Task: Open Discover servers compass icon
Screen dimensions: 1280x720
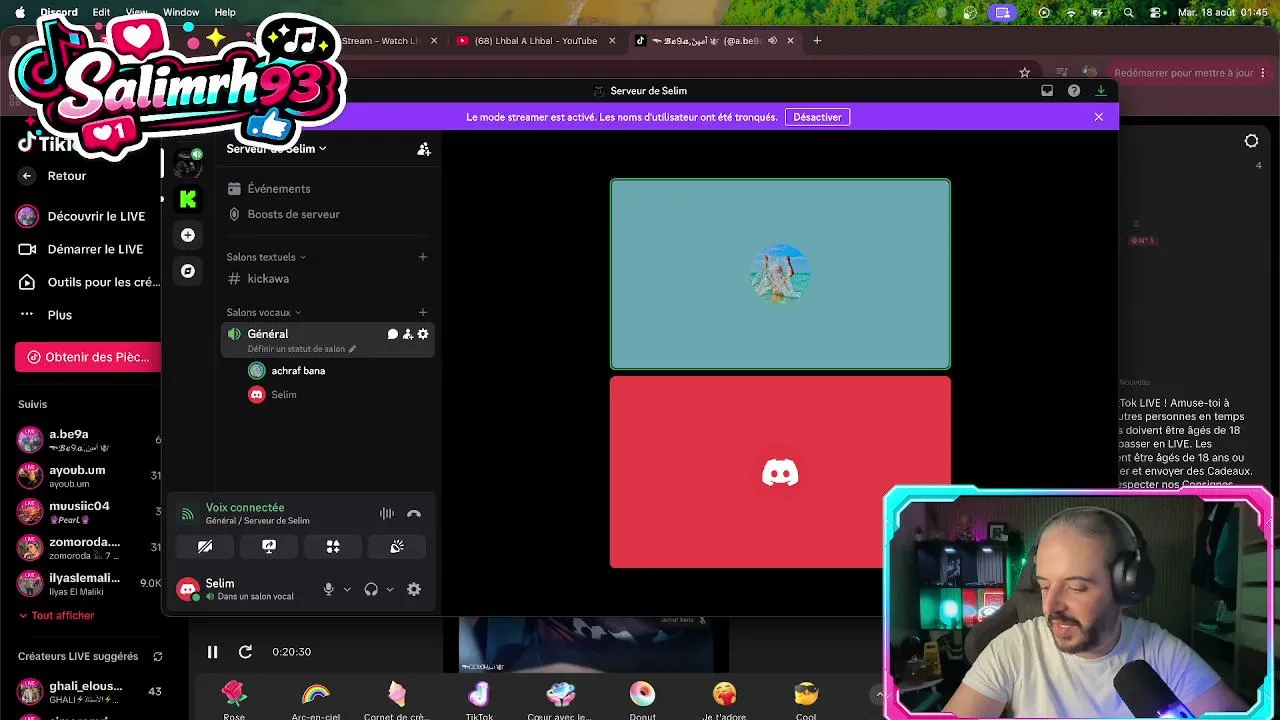Action: [x=188, y=271]
